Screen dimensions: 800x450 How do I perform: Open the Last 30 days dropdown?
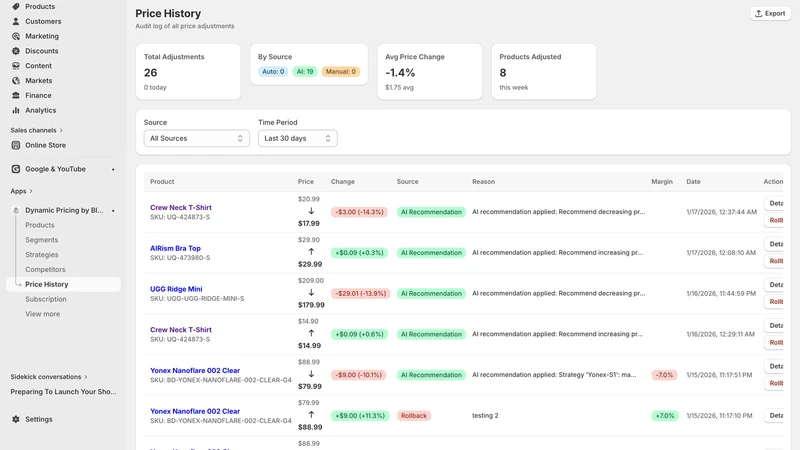tap(297, 138)
